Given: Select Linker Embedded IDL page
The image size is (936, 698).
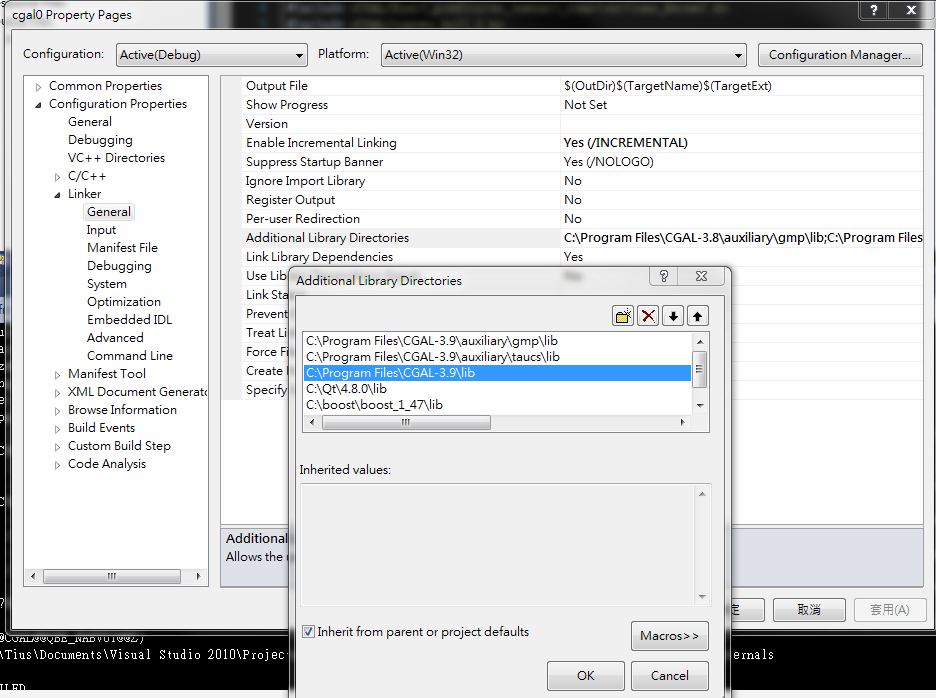Looking at the screenshot, I should coord(130,319).
